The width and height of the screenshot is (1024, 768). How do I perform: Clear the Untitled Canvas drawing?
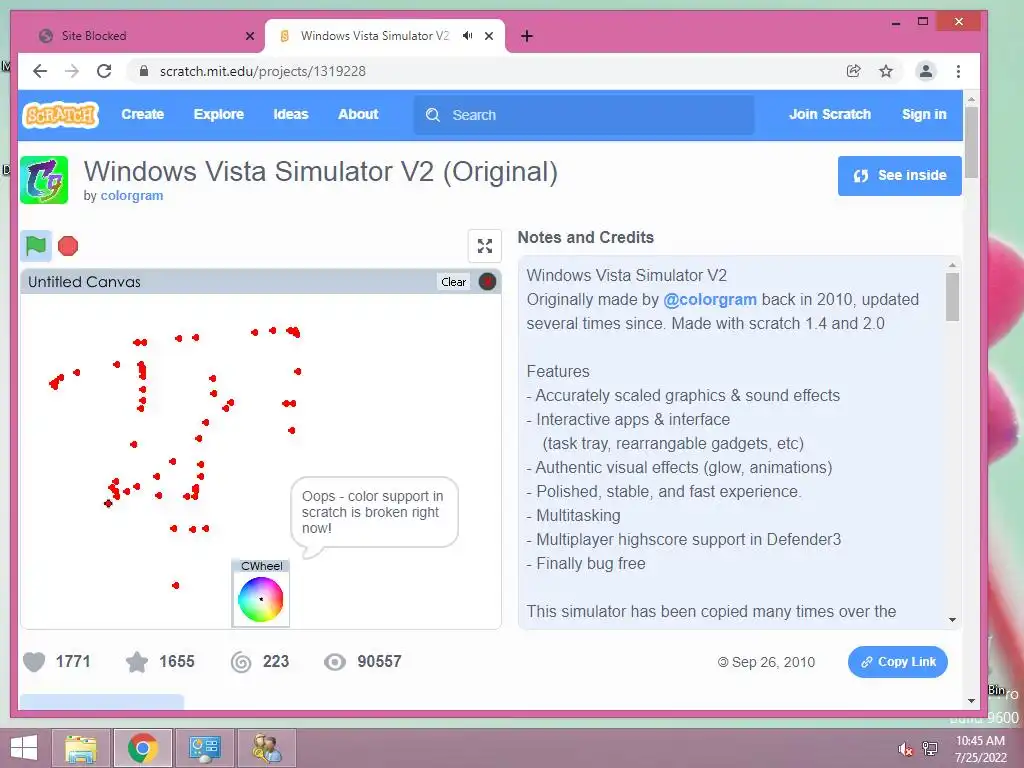coord(453,281)
